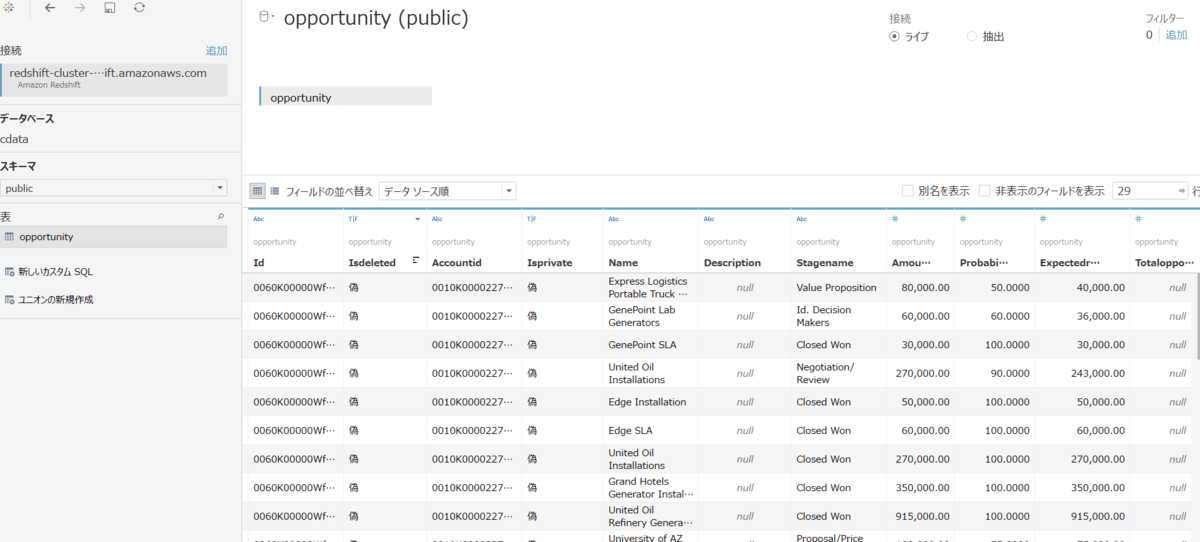The image size is (1200, 542).
Task: Click the back arrow icon
Action: click(50, 8)
